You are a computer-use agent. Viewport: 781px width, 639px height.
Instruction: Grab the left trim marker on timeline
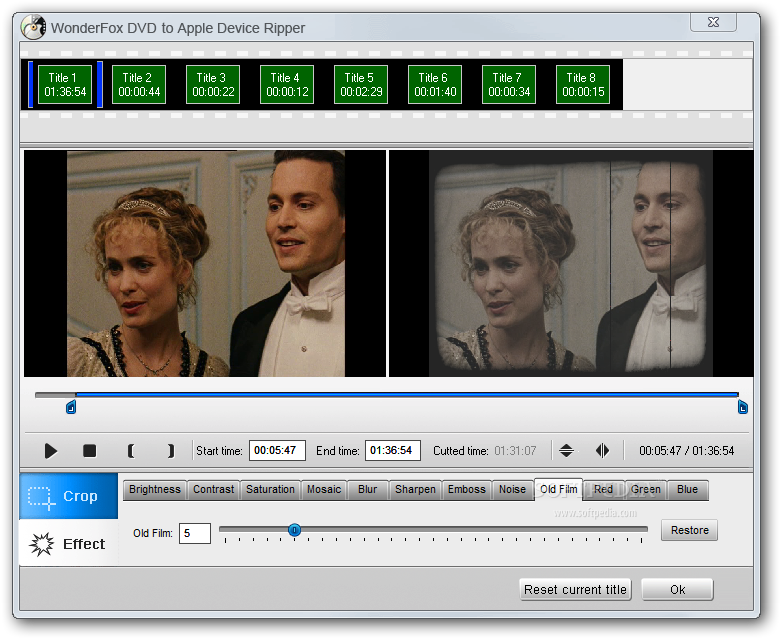point(71,408)
